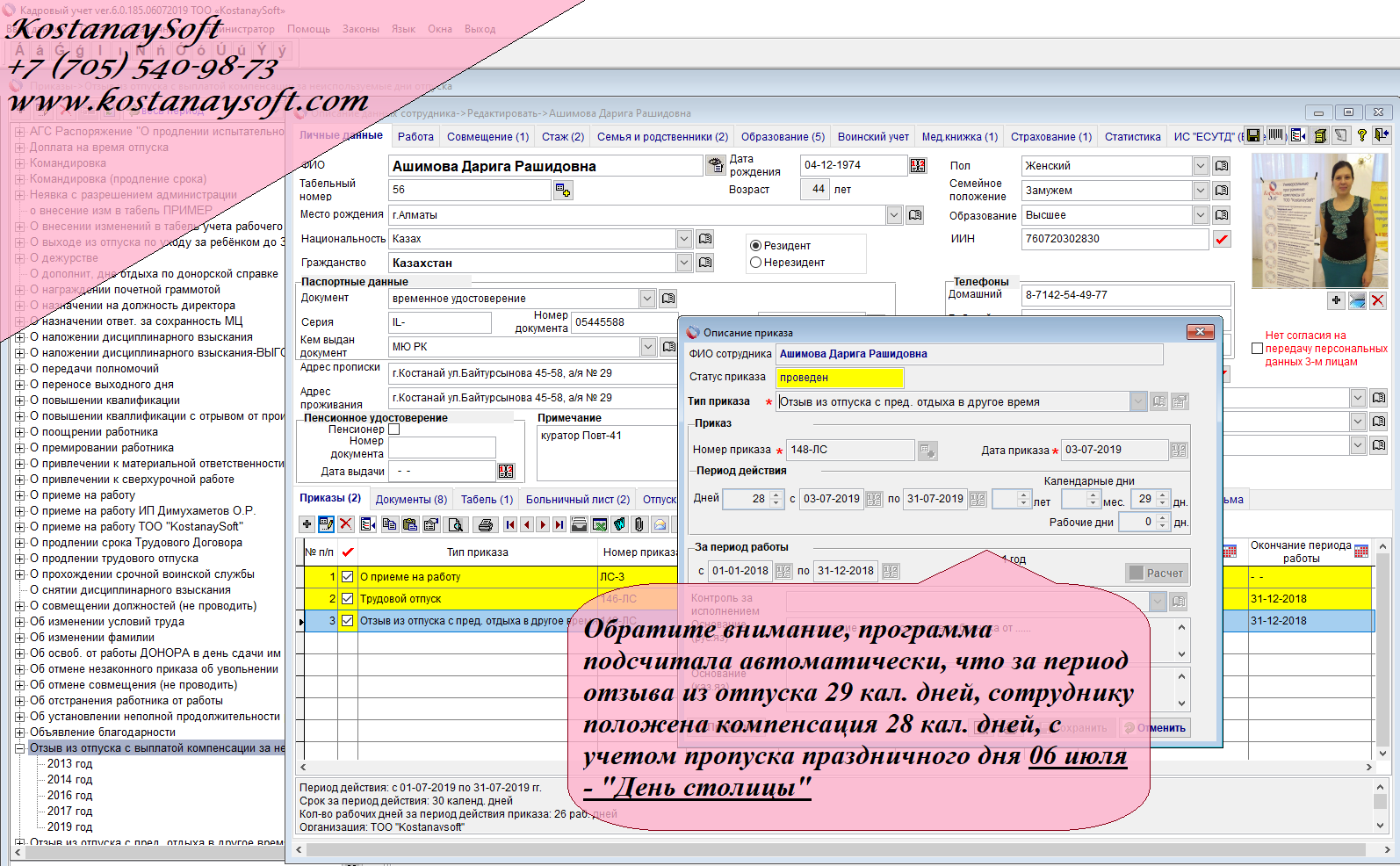Screen dimensions: 1400x866
Task: Attach file with paperclip icon
Action: (x=639, y=524)
